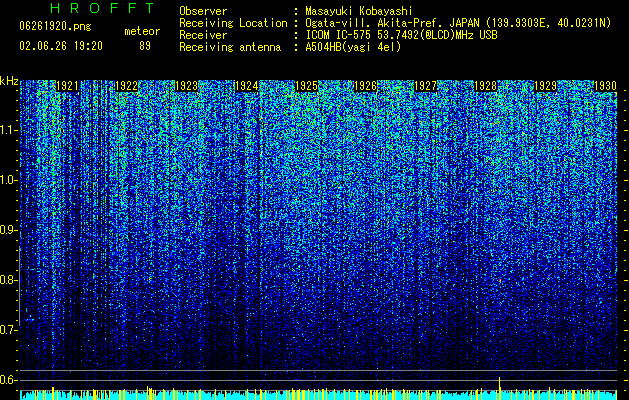Viewport: 629px width, 400px height.
Task: Click the tall yellow spike near 1928
Action: [x=499, y=388]
